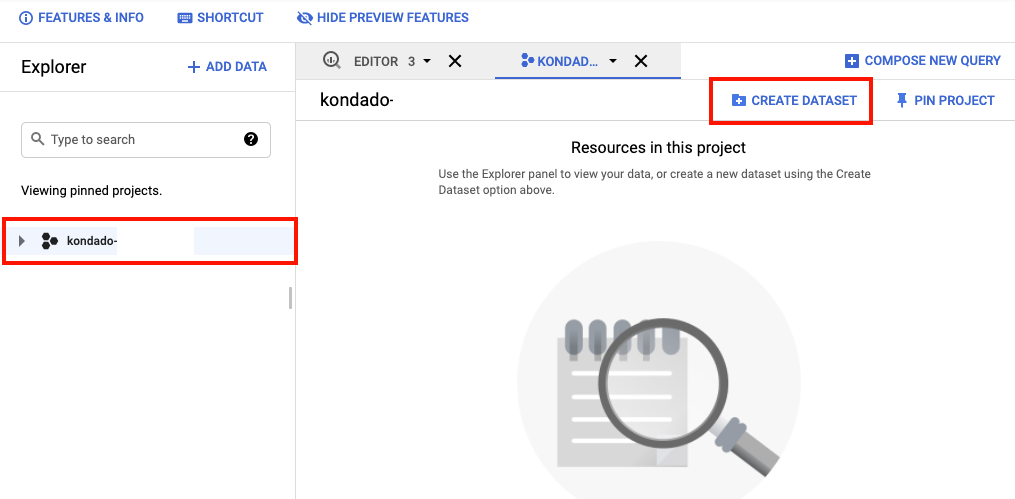This screenshot has width=1015, height=499.
Task: Open the KONDAD... tab dropdown arrow
Action: pos(612,61)
